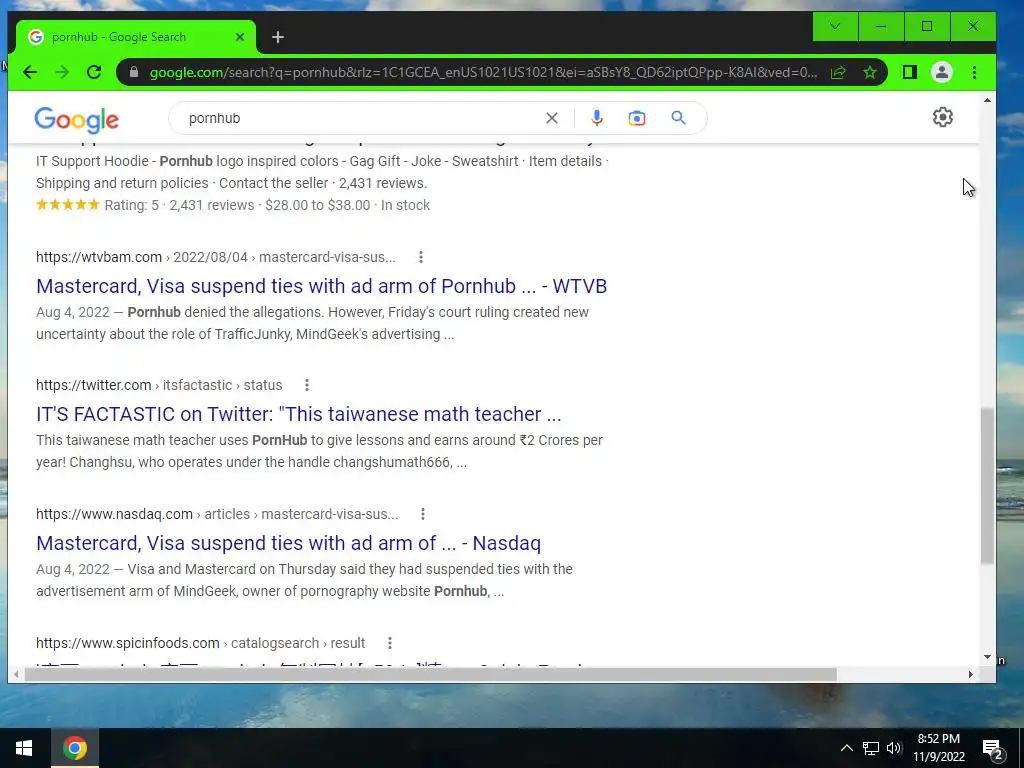Open the volume speaker tray icon

[894, 748]
